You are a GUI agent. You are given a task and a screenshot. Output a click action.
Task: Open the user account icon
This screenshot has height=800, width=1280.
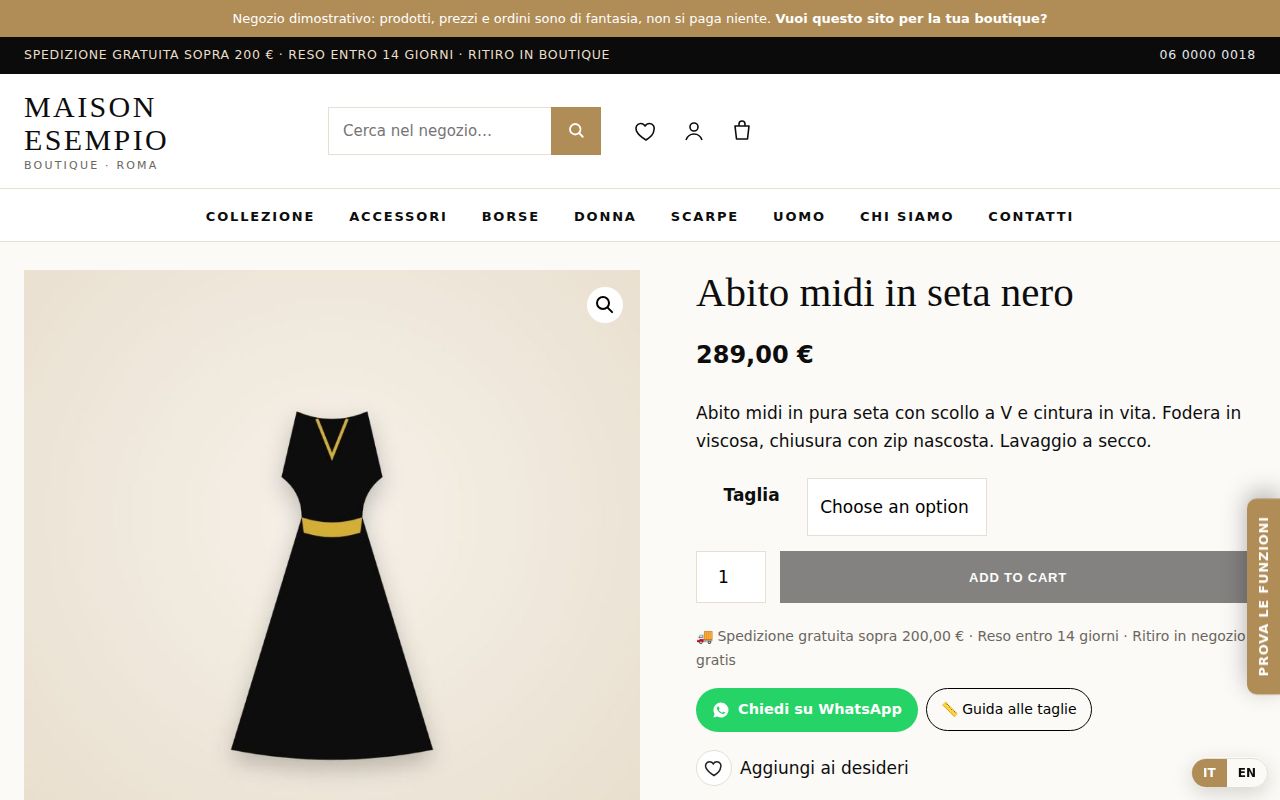pyautogui.click(x=694, y=131)
